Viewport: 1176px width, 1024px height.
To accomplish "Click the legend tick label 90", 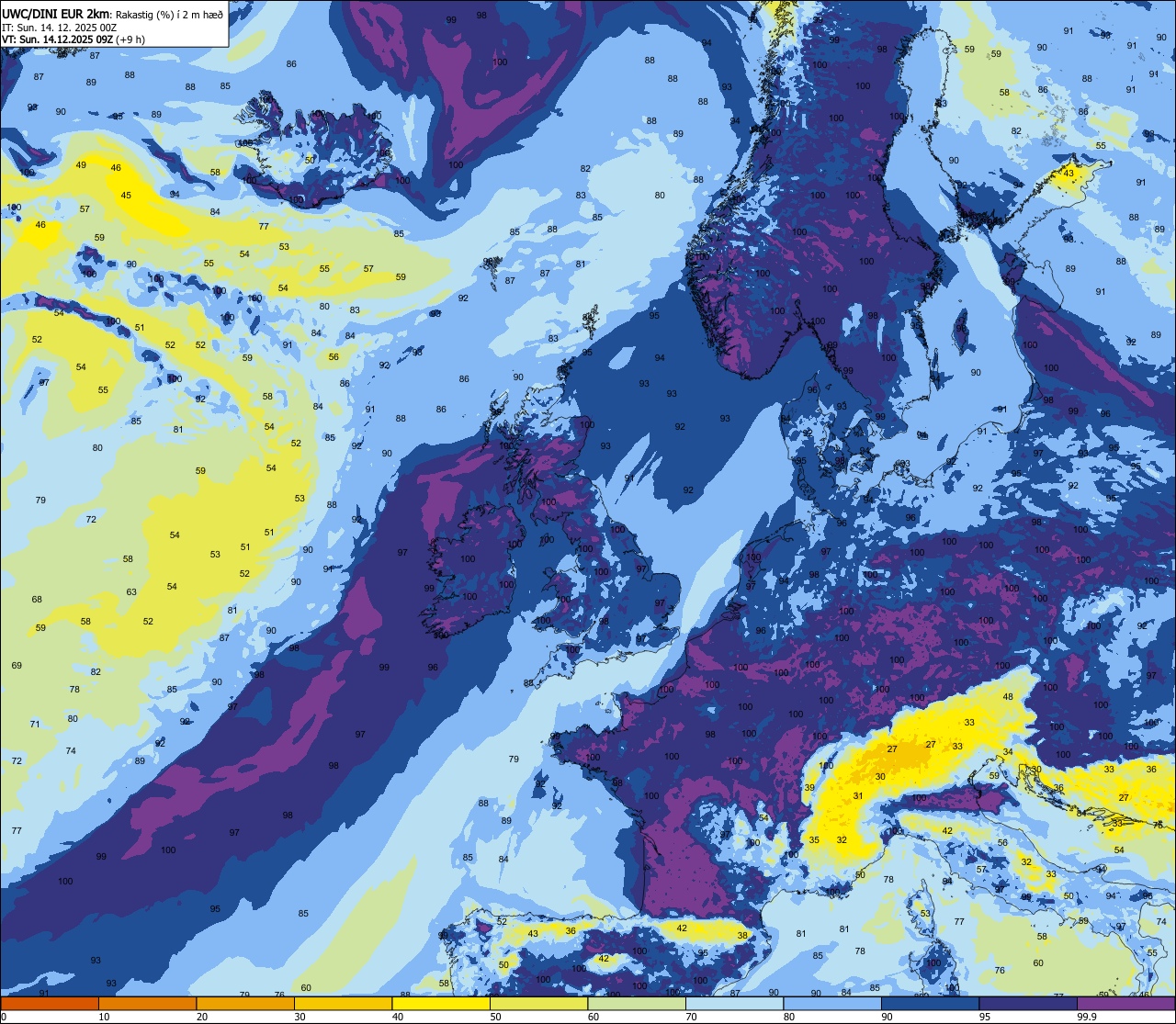I will point(887,1017).
